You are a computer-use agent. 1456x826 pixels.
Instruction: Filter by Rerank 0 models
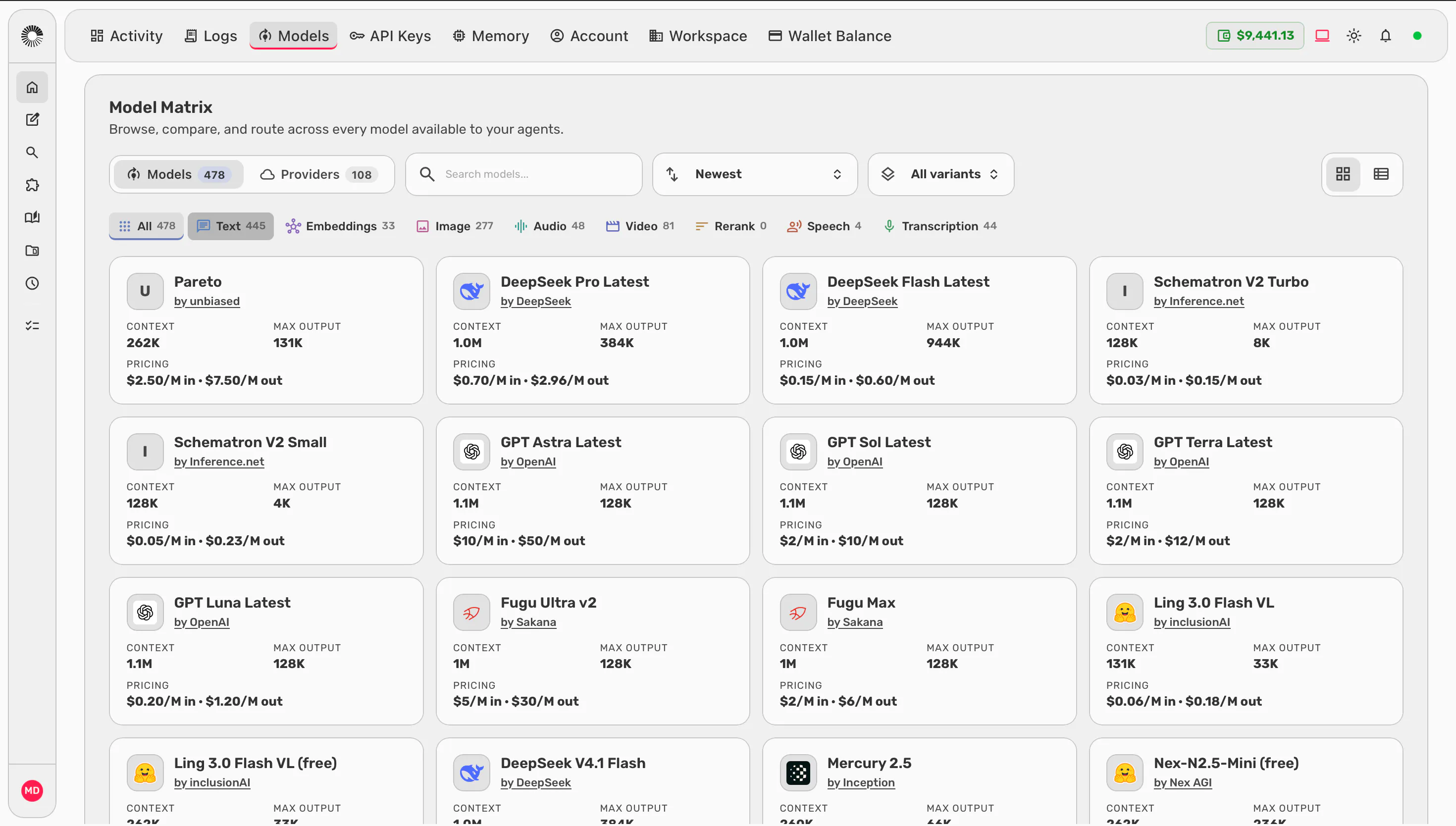coord(731,226)
